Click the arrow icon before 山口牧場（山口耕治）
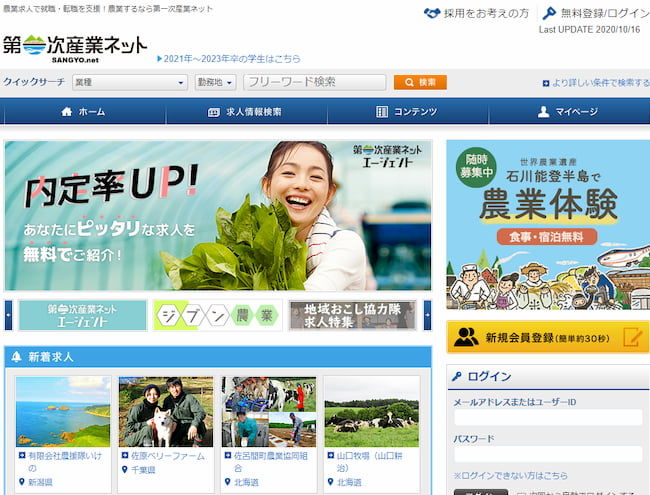 click(330, 456)
